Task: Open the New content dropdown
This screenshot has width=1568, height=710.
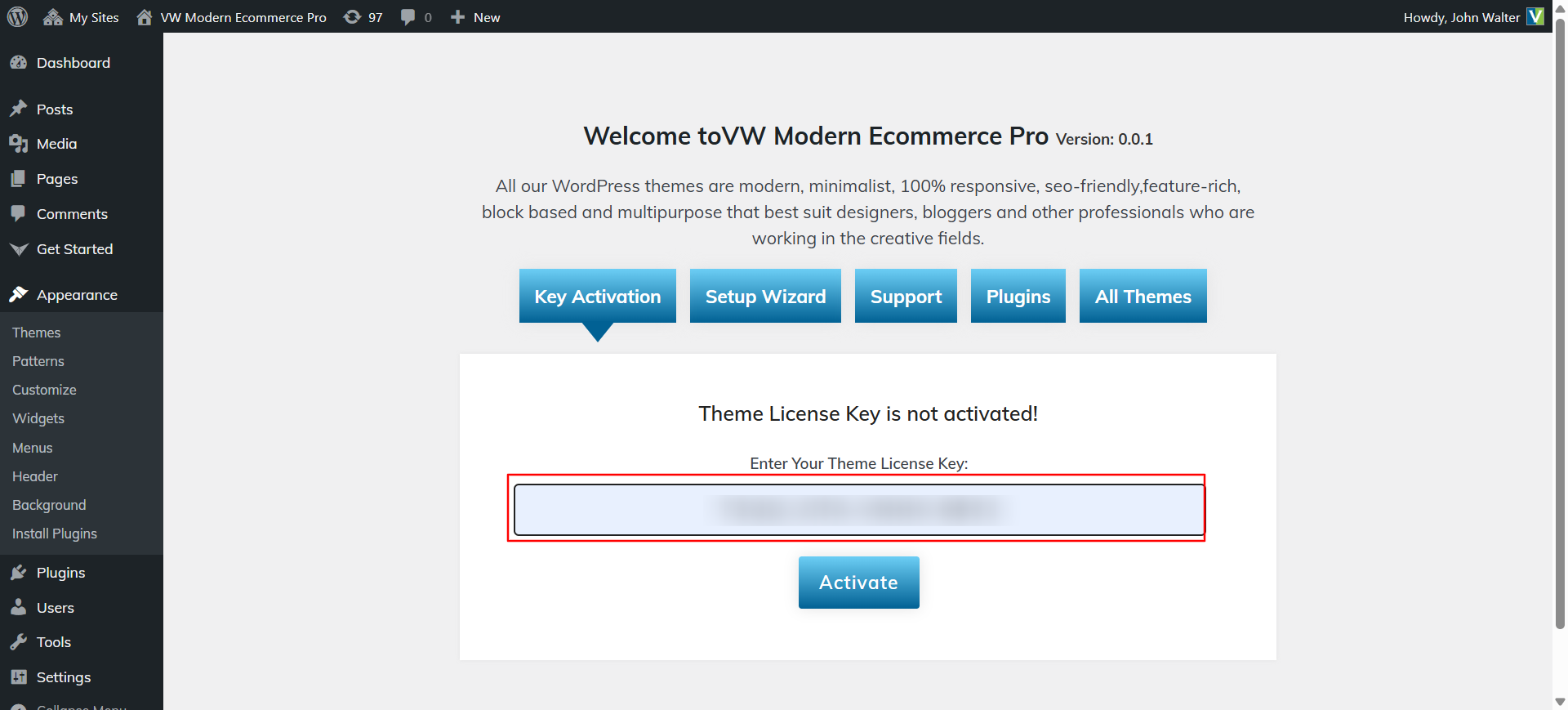Action: 475,17
